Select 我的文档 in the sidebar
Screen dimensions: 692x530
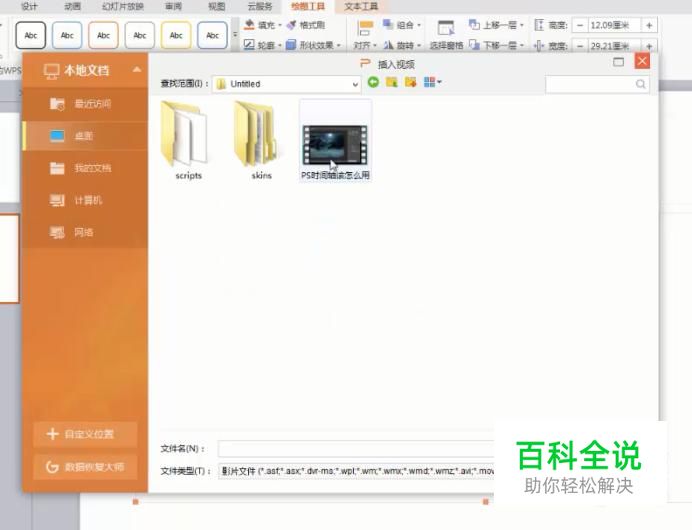click(85, 168)
